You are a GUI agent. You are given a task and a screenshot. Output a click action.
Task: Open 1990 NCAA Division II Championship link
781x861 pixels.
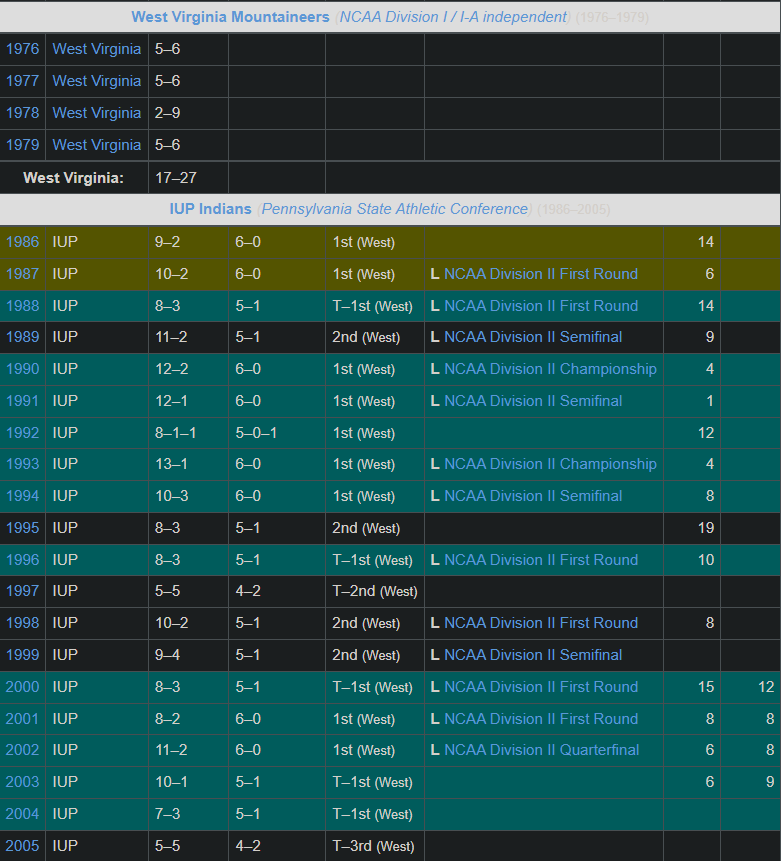coord(550,369)
